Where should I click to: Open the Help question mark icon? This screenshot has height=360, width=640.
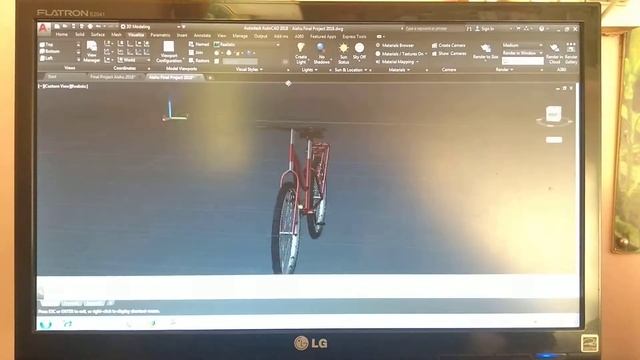coord(542,29)
